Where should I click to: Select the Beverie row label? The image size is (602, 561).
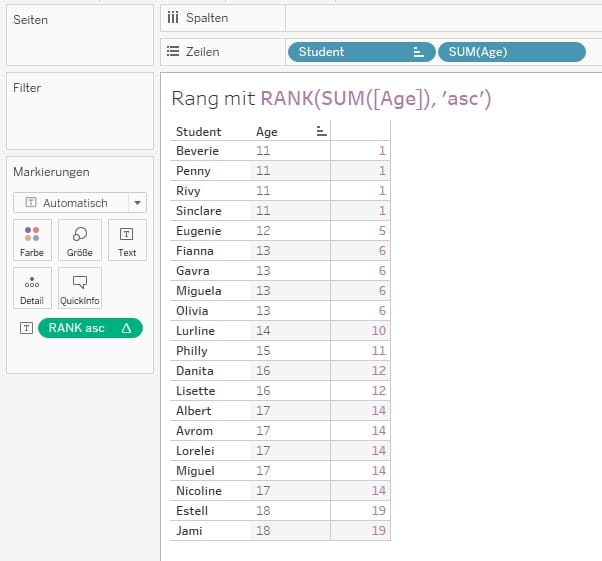pos(197,151)
